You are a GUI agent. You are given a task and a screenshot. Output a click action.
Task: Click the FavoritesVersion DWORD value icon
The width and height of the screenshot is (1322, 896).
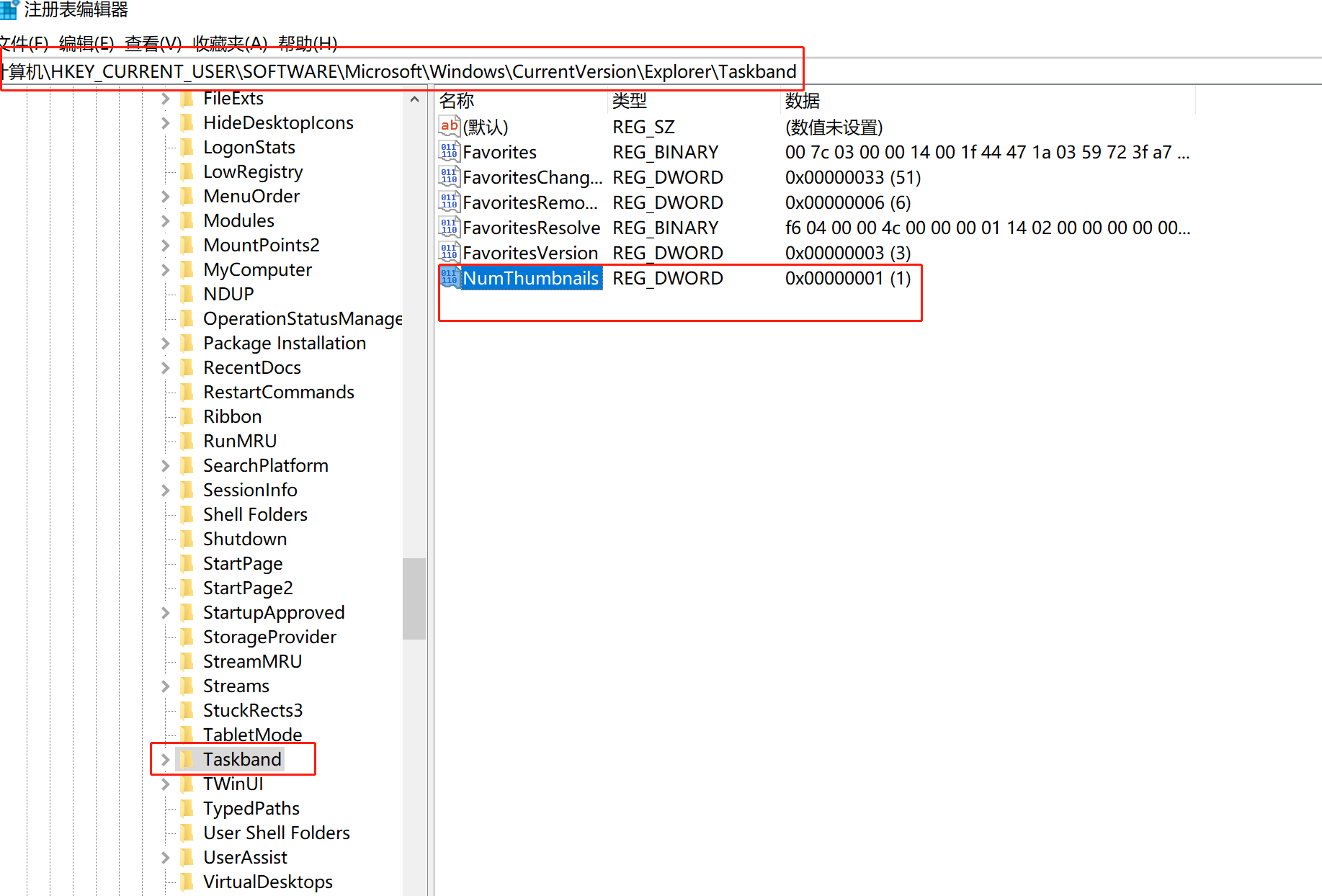click(449, 252)
